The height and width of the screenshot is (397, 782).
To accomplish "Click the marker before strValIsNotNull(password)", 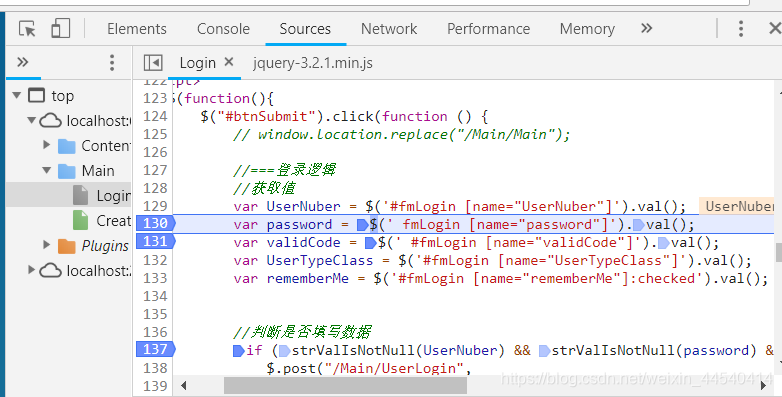I will click(x=545, y=351).
